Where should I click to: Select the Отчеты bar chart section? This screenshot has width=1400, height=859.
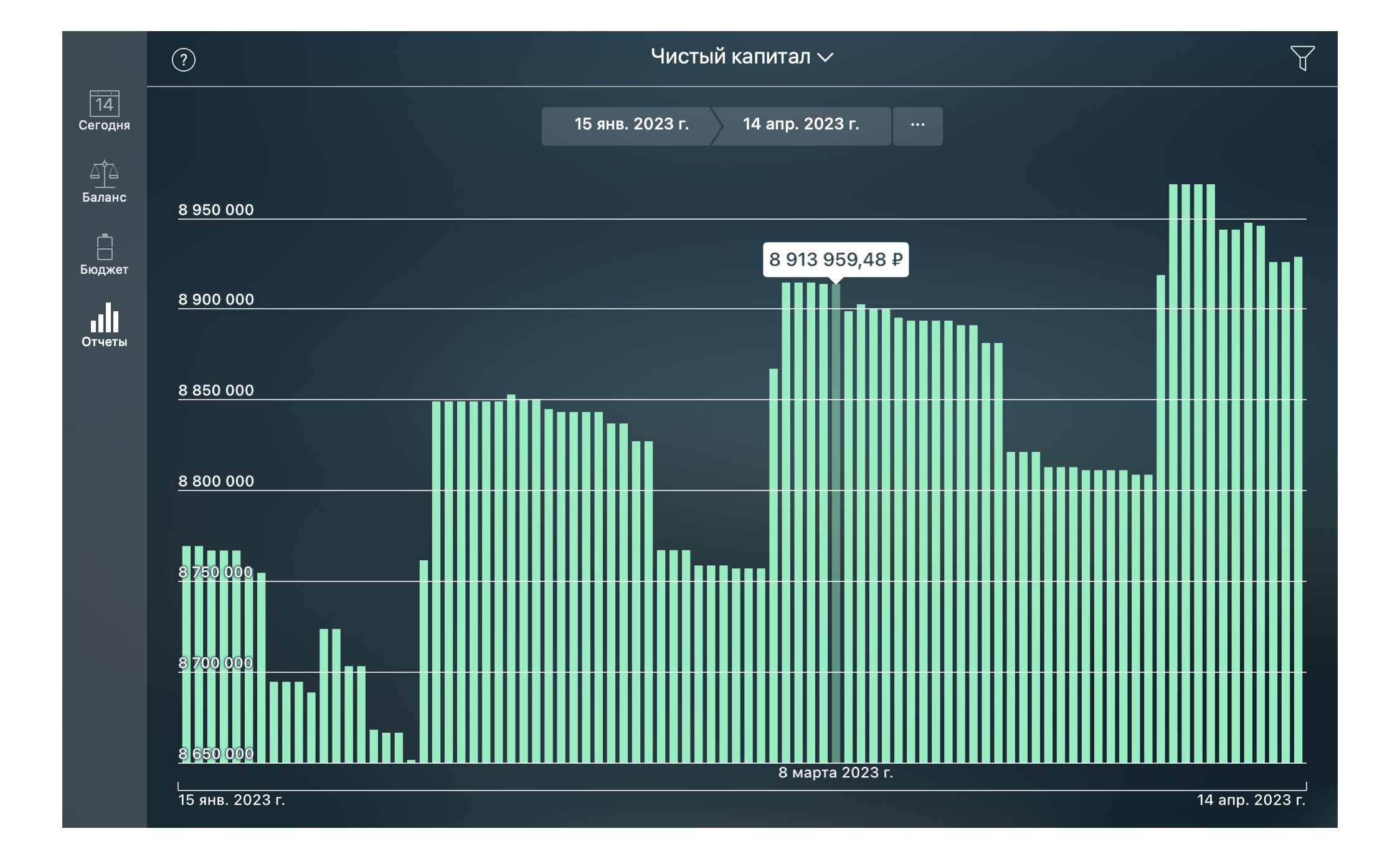tap(104, 326)
